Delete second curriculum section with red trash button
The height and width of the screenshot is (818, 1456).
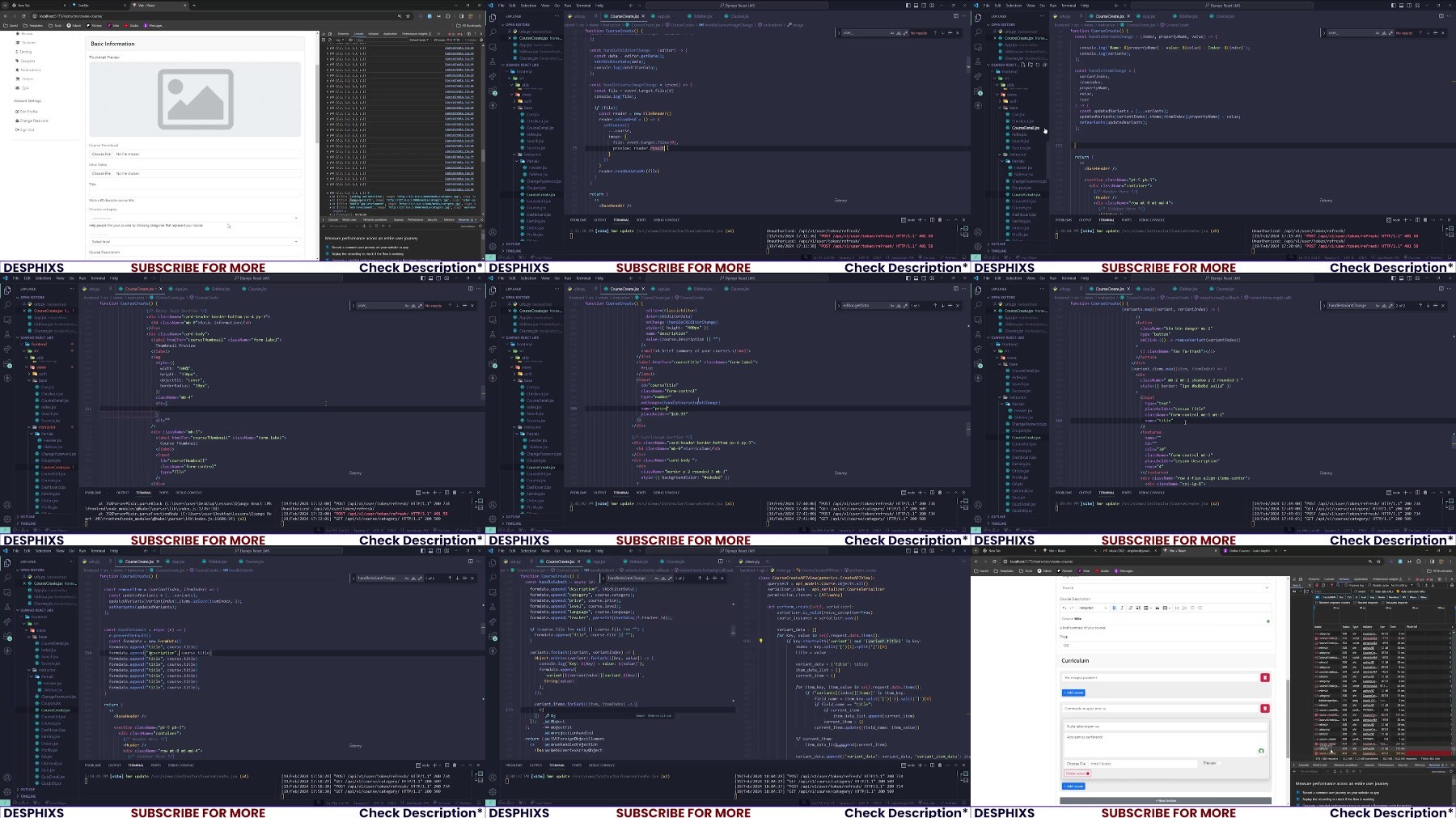click(1265, 708)
